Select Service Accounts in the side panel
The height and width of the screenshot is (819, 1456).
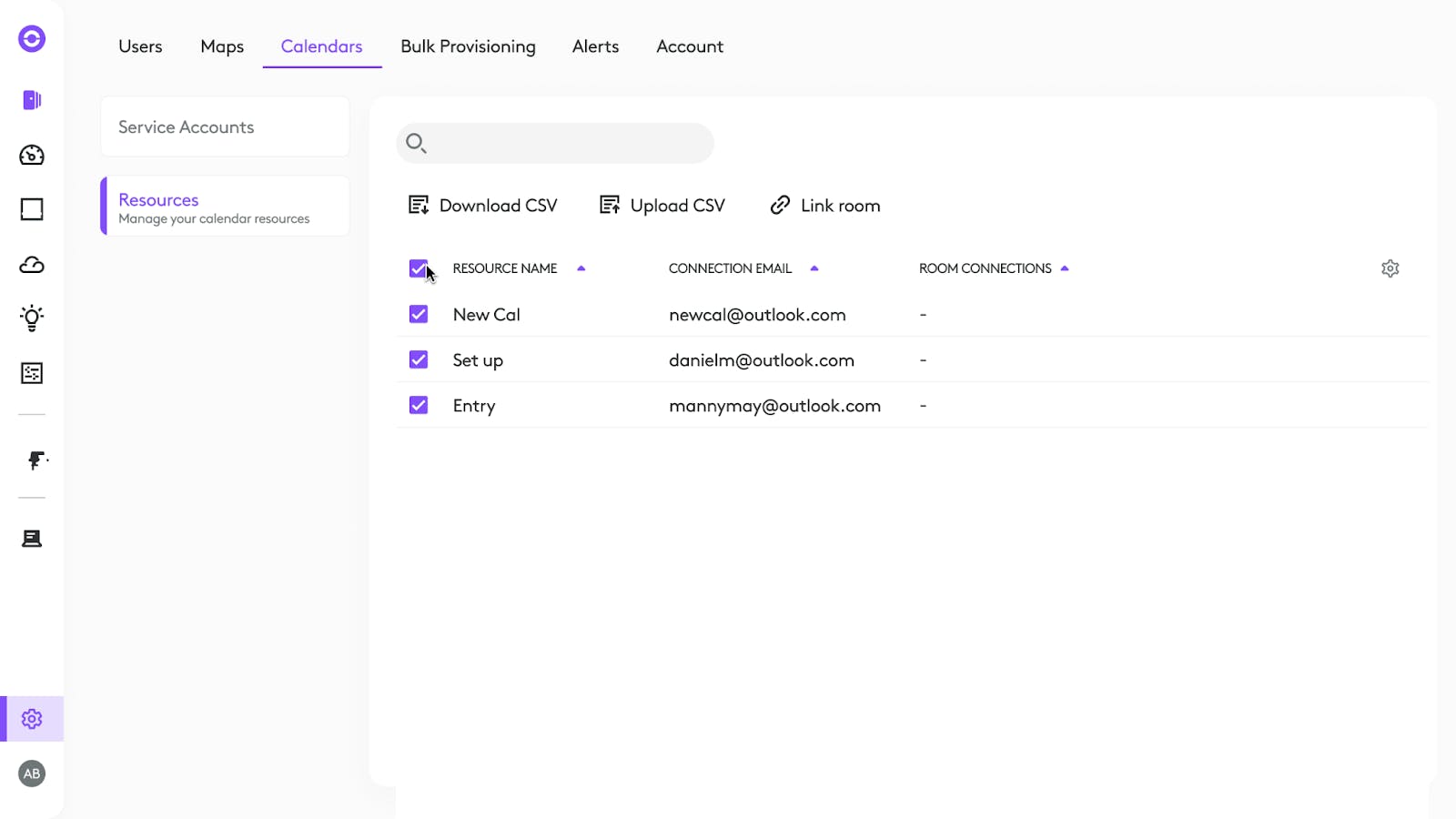pyautogui.click(x=225, y=127)
